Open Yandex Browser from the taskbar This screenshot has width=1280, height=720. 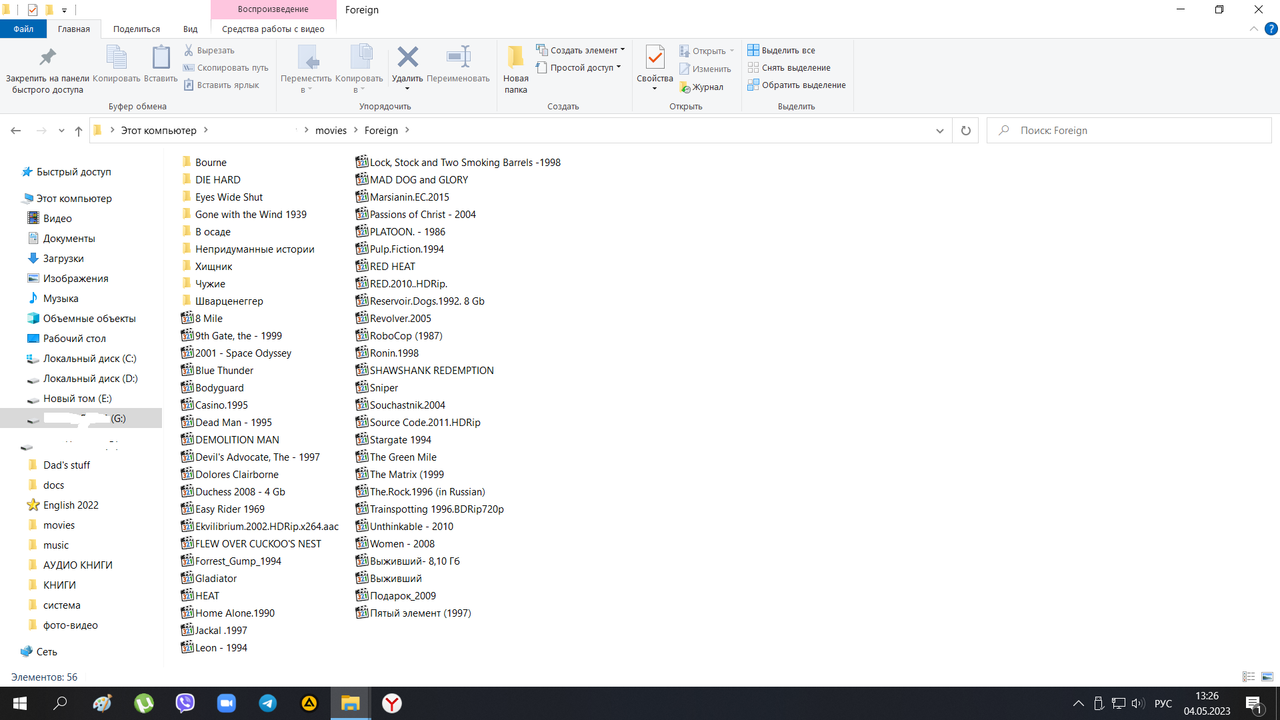tap(392, 703)
